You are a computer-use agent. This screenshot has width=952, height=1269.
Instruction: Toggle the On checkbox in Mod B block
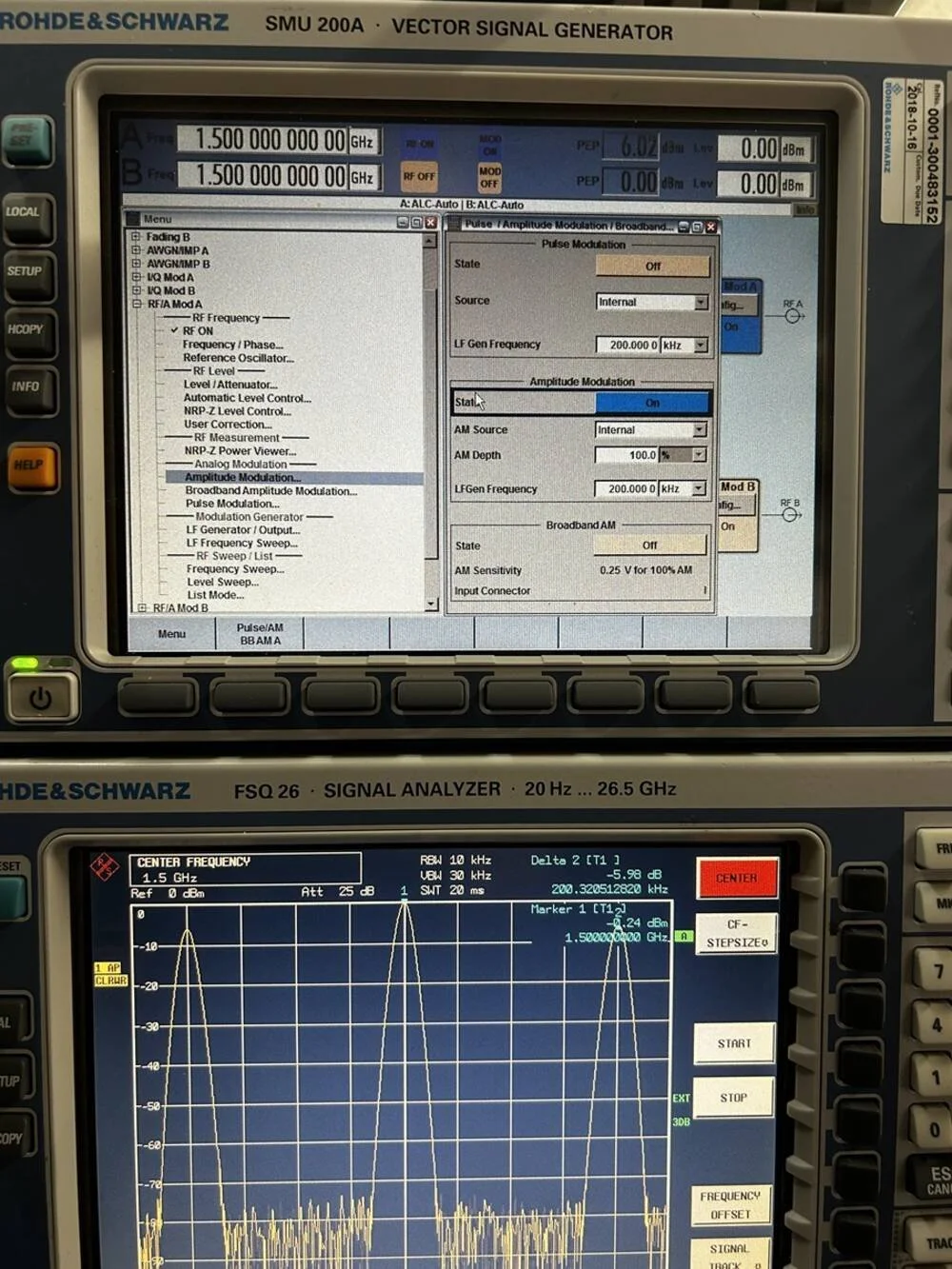pos(727,525)
